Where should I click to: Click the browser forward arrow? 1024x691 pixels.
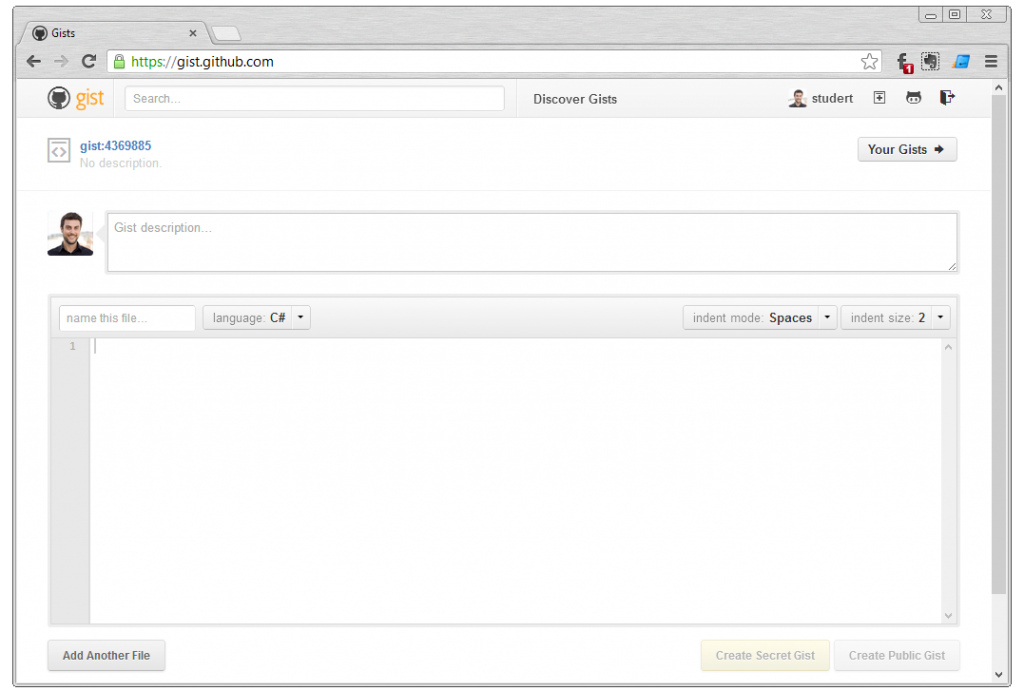pyautogui.click(x=61, y=61)
